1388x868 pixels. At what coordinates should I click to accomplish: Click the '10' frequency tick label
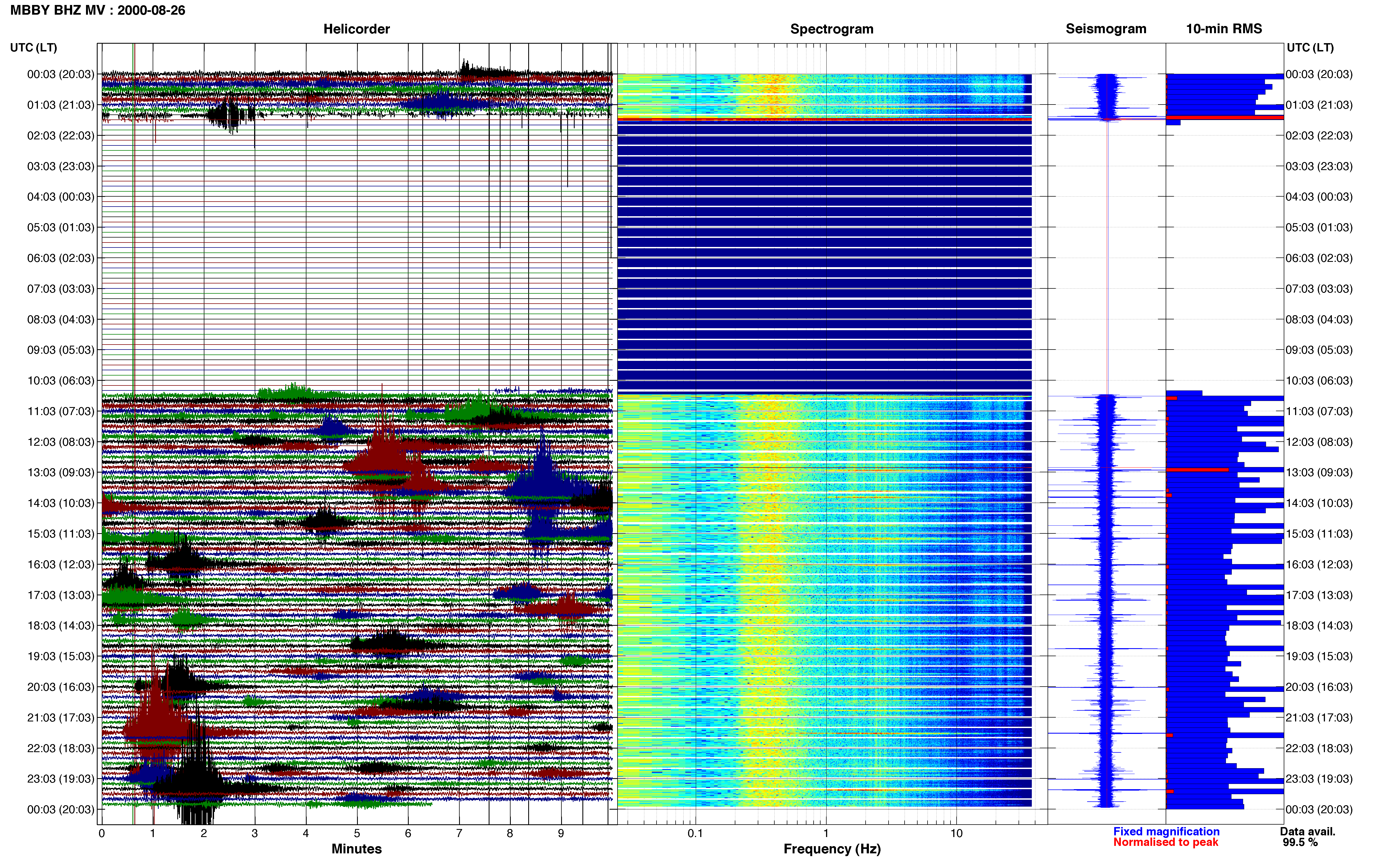point(956,833)
